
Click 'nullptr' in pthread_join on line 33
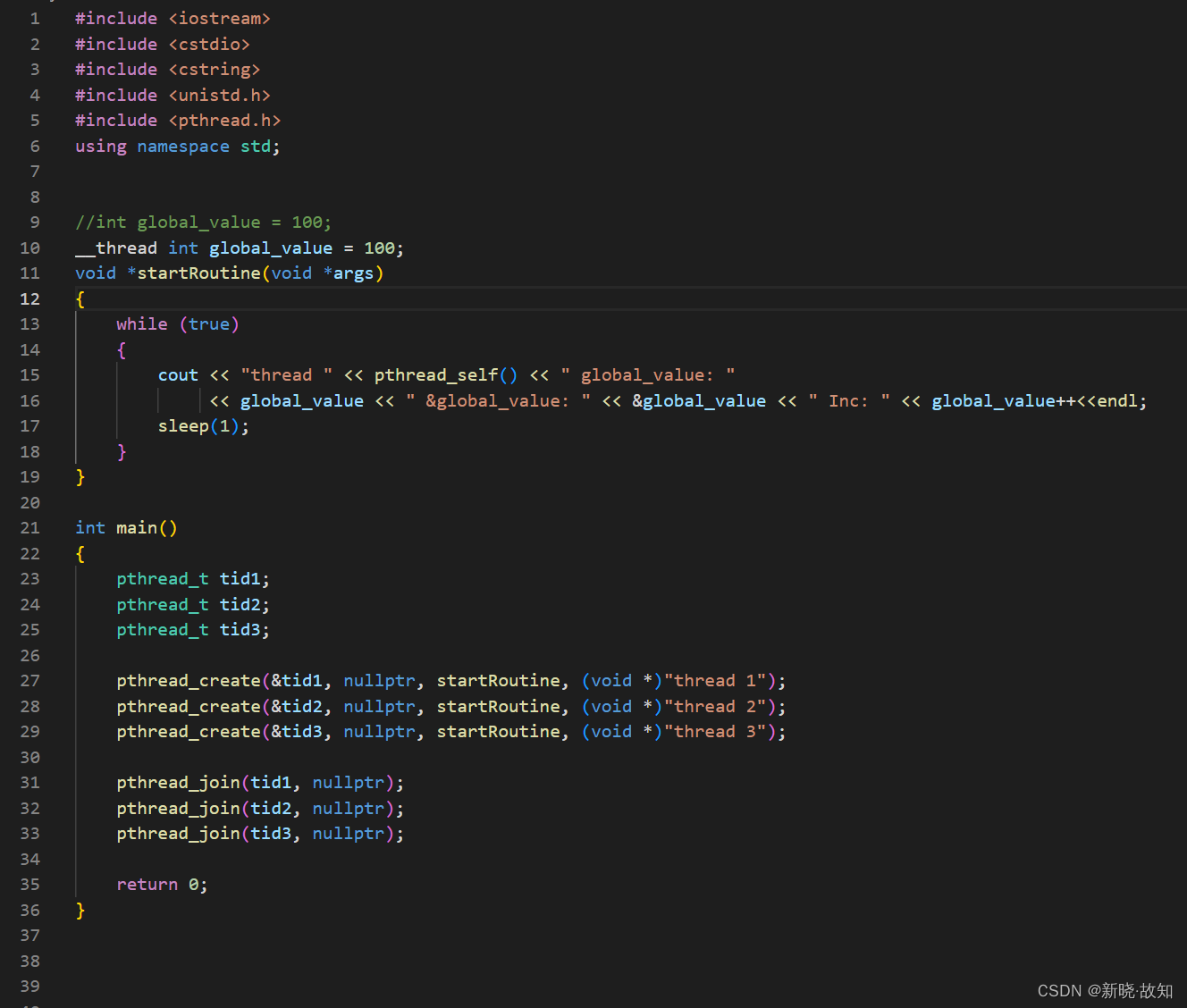[349, 834]
